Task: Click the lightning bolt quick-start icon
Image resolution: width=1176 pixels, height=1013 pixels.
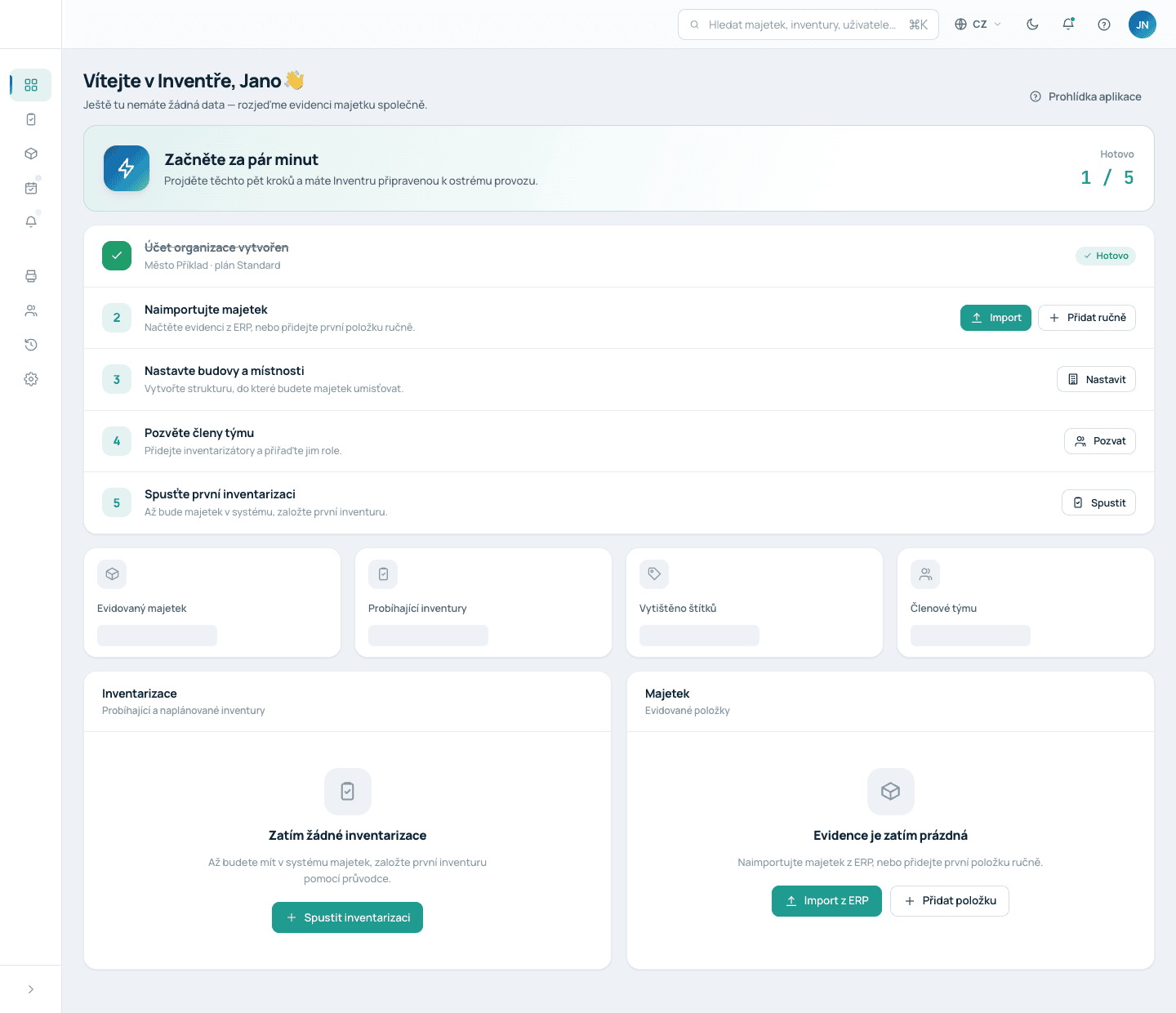Action: [x=127, y=168]
